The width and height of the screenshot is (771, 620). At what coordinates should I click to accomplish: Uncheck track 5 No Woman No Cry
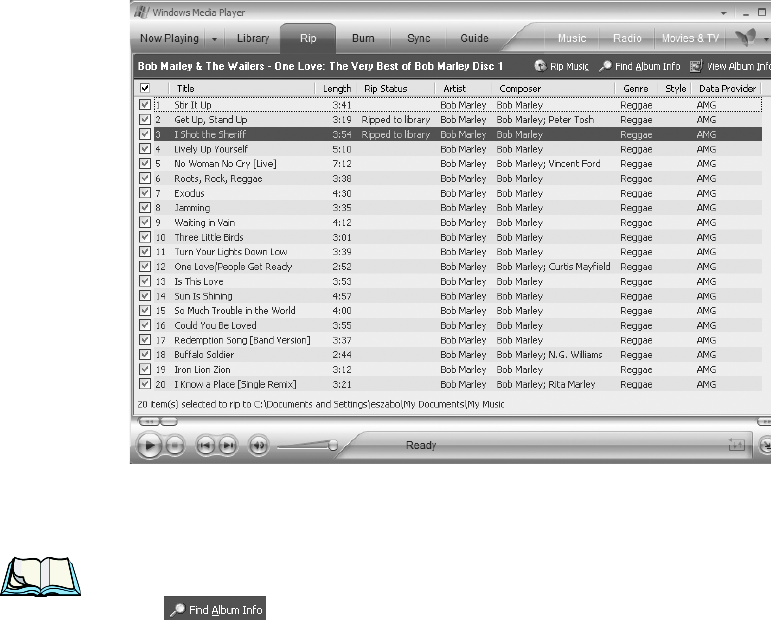point(145,163)
